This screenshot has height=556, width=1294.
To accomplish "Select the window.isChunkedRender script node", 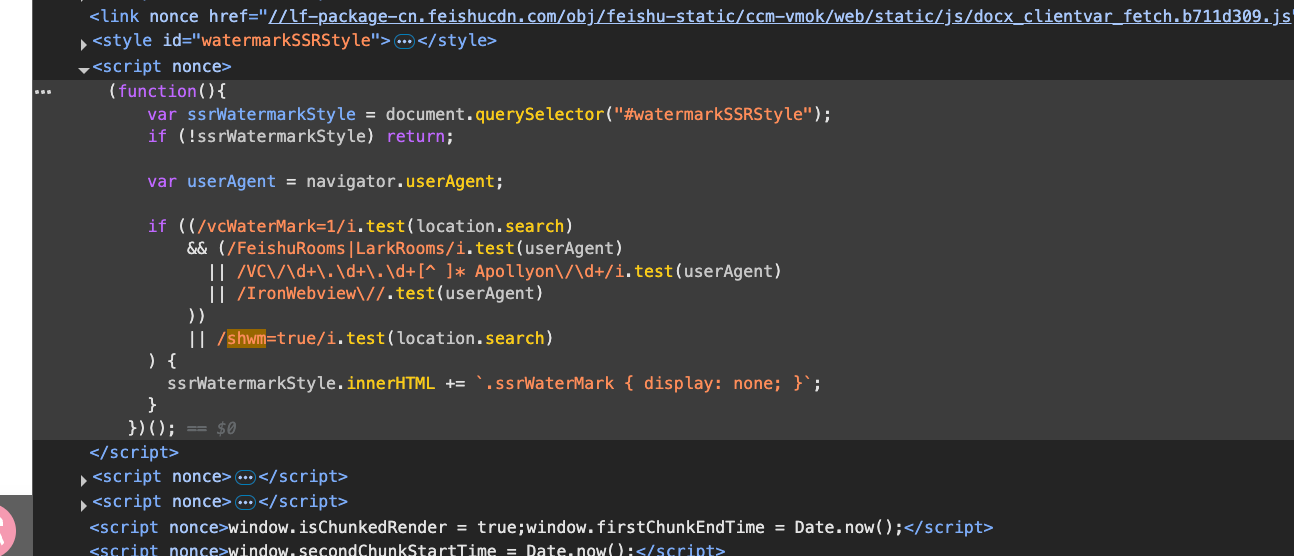I will (541, 527).
